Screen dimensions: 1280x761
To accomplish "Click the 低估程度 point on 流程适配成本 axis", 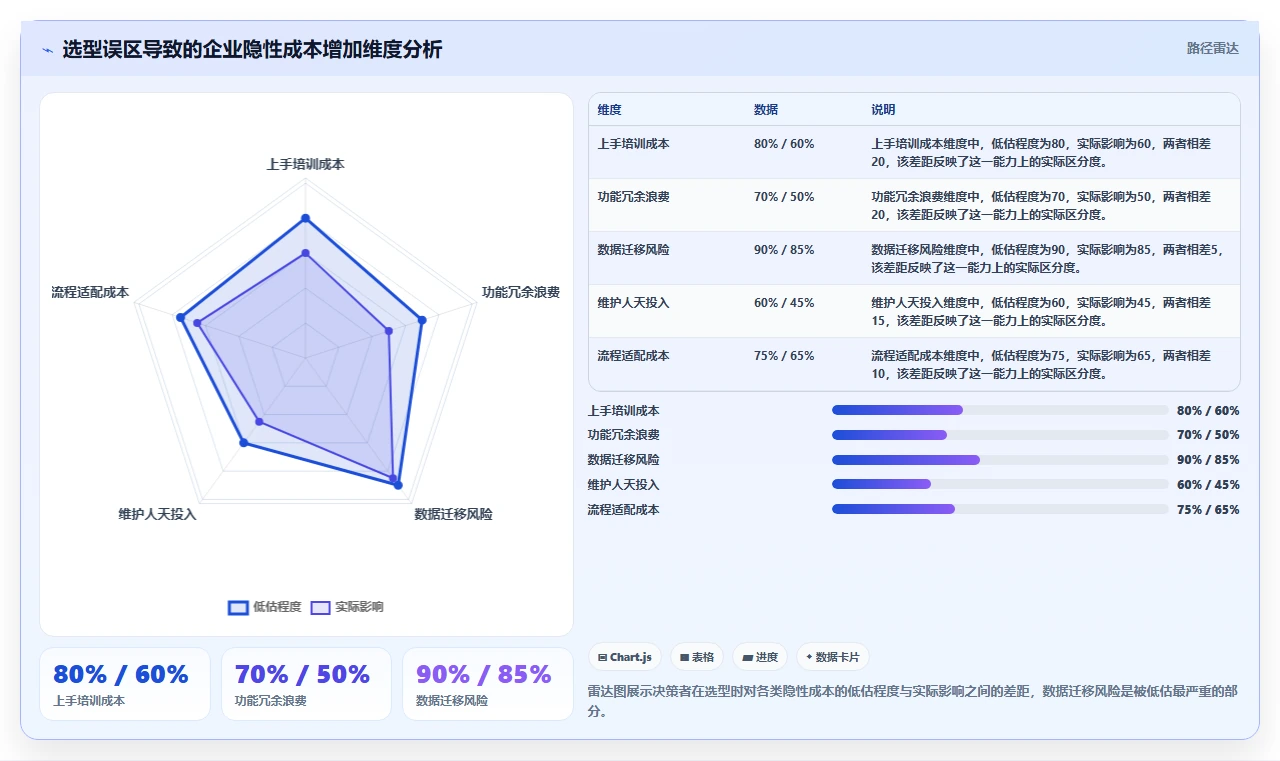I will coord(180,318).
